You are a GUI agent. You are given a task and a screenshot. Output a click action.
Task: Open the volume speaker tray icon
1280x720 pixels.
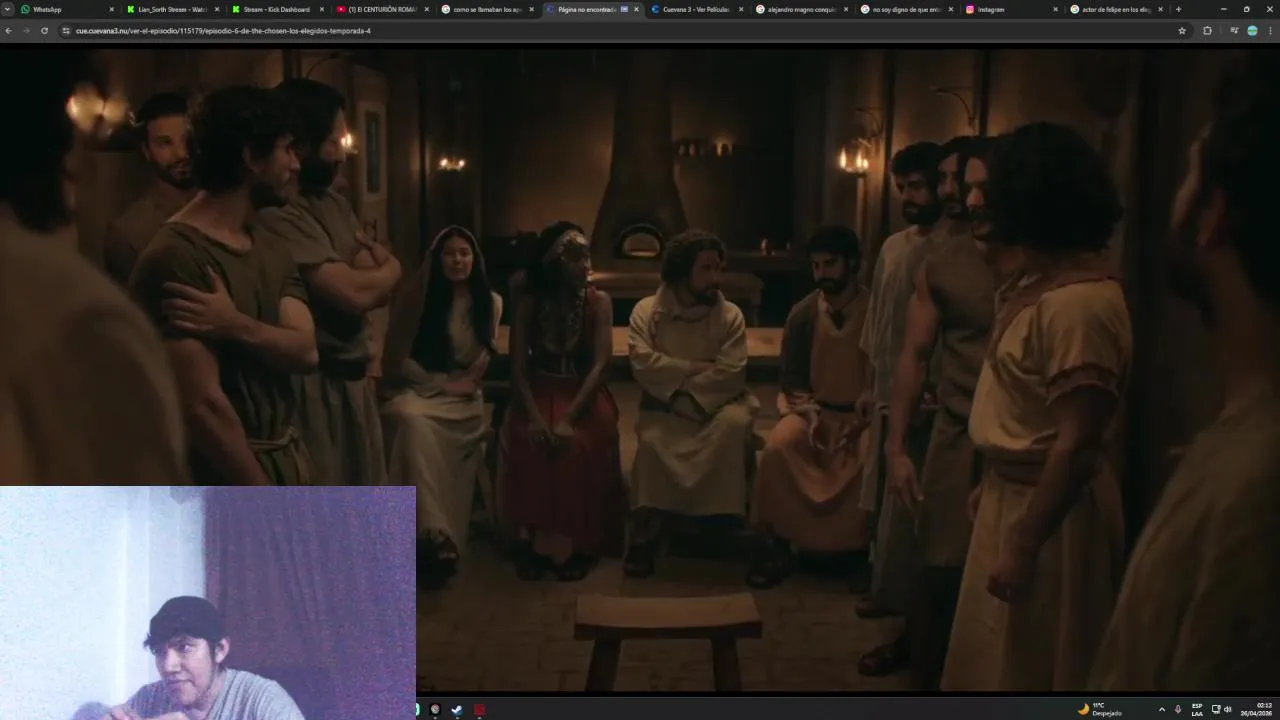tap(1228, 709)
